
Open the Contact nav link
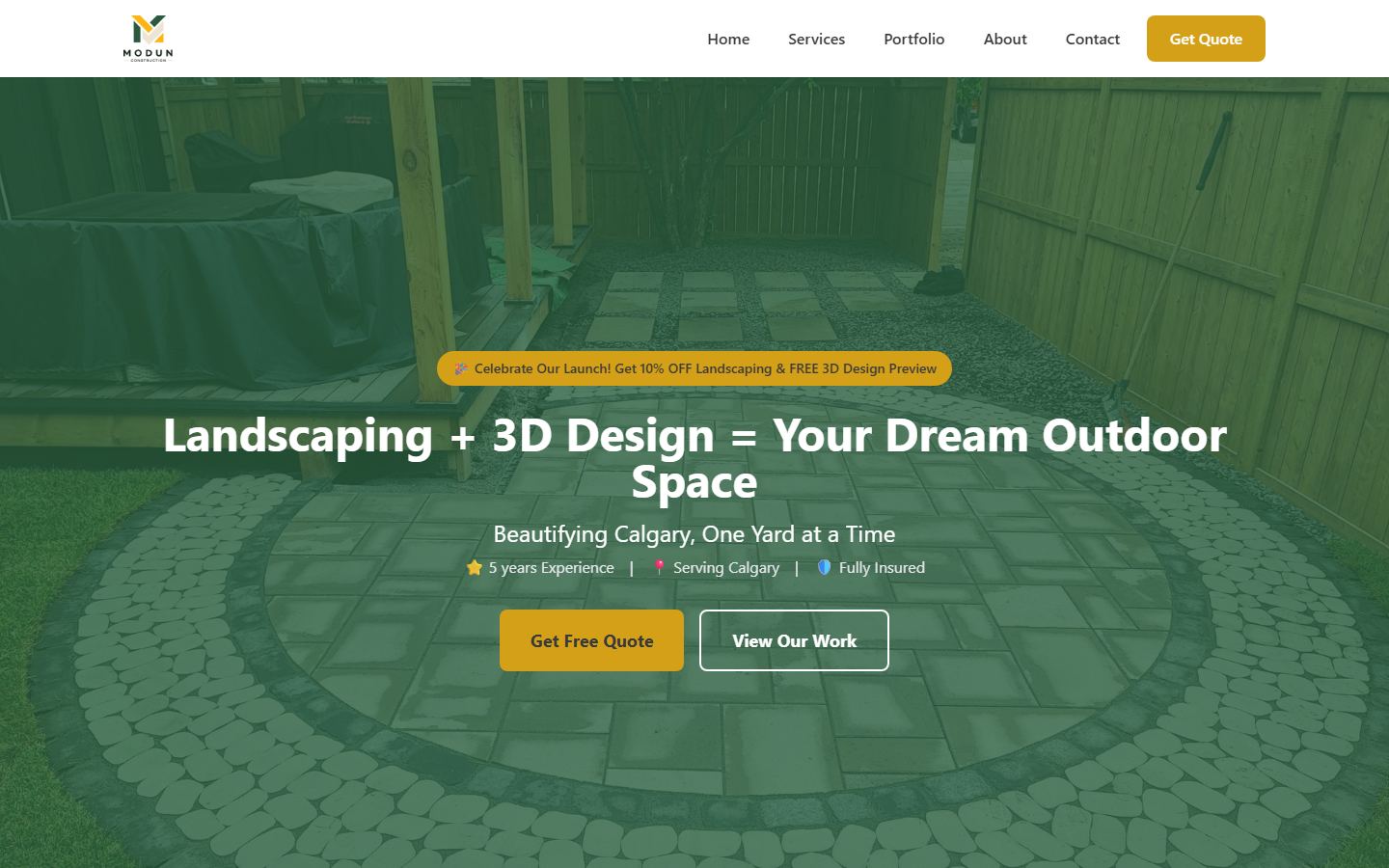click(1093, 39)
